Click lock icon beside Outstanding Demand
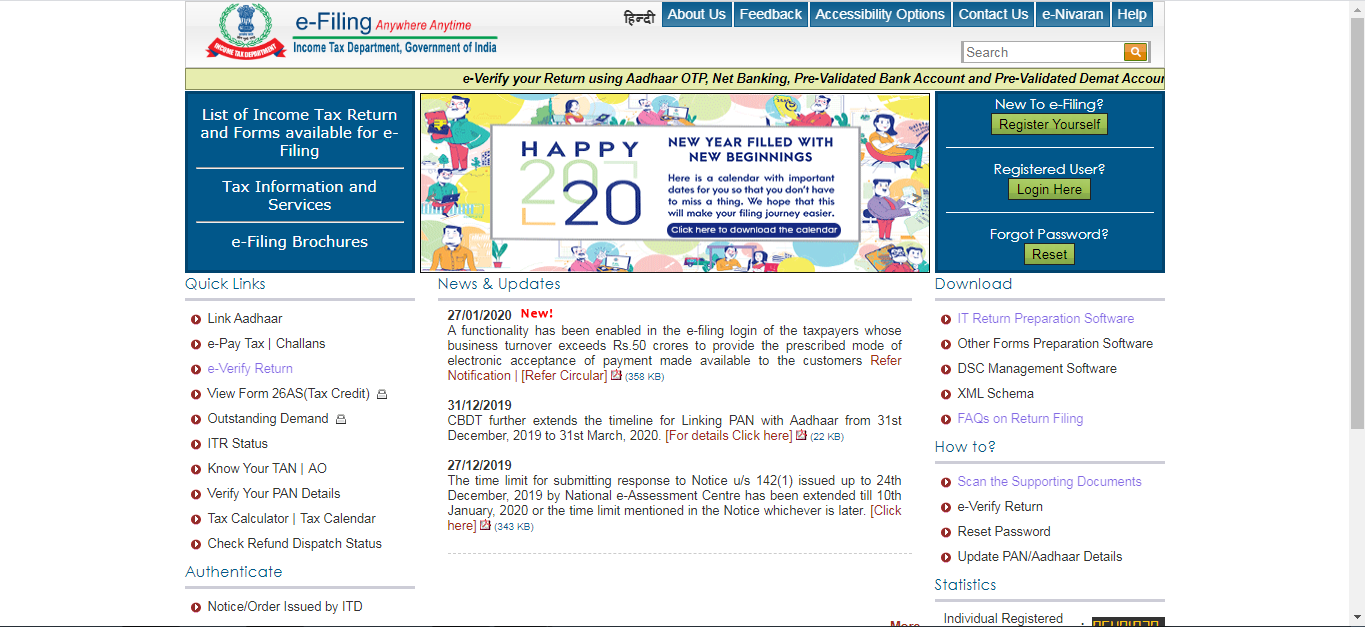This screenshot has height=627, width=1365. [x=341, y=419]
